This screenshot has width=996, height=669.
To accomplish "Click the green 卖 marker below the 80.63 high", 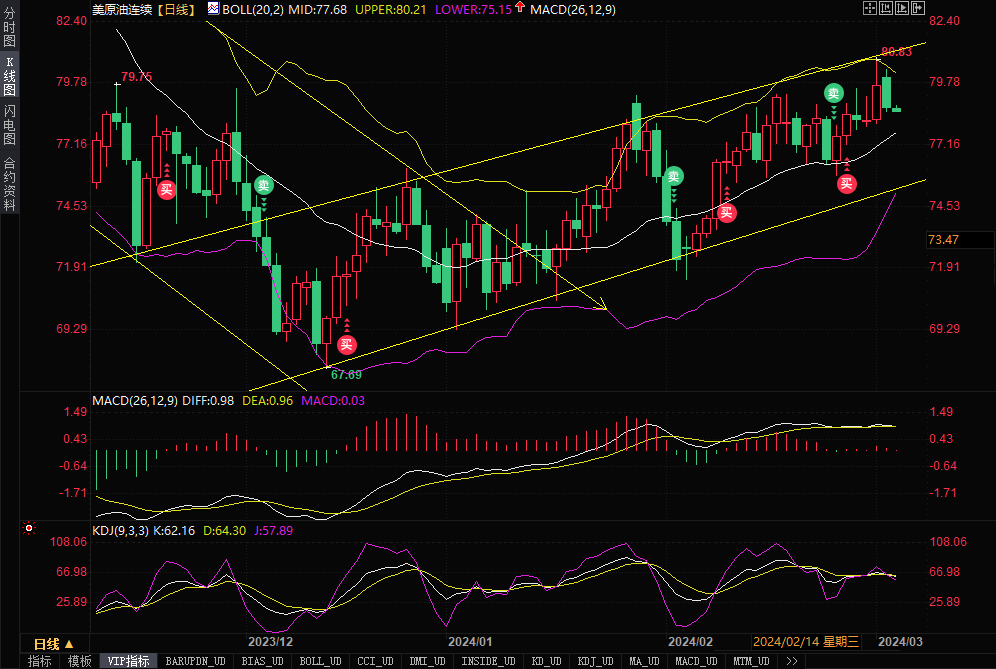I will pos(833,93).
